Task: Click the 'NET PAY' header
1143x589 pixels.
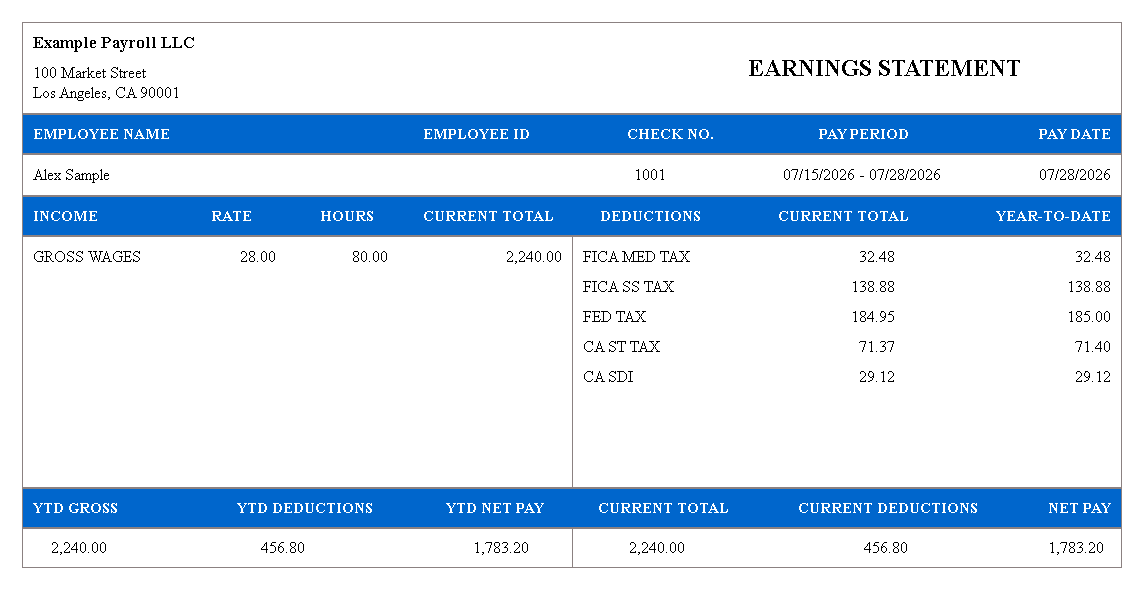Action: (1079, 508)
